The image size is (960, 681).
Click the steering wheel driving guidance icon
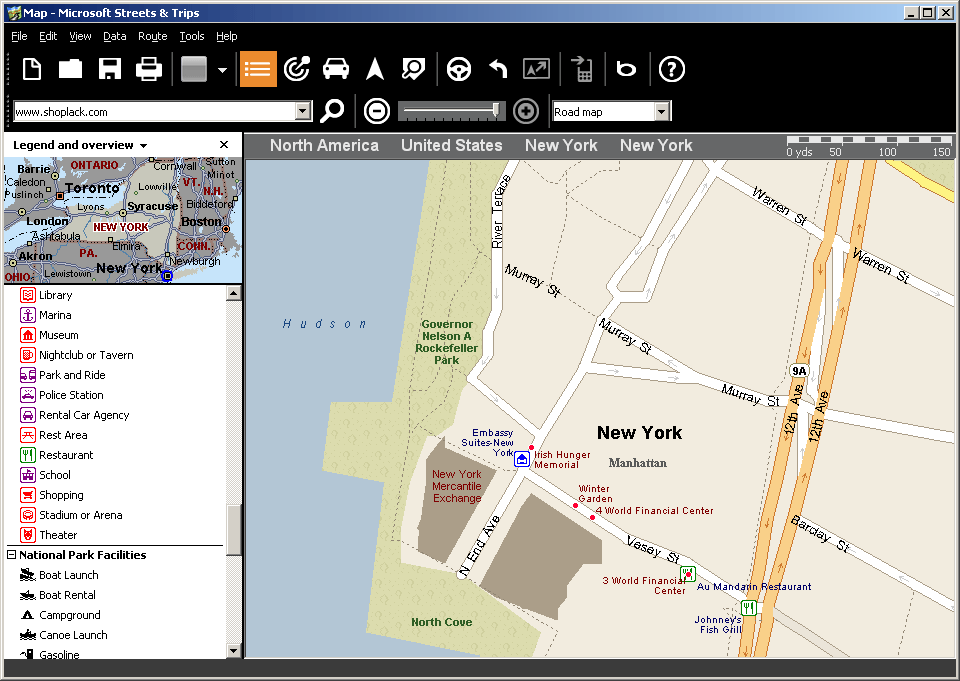tap(459, 69)
